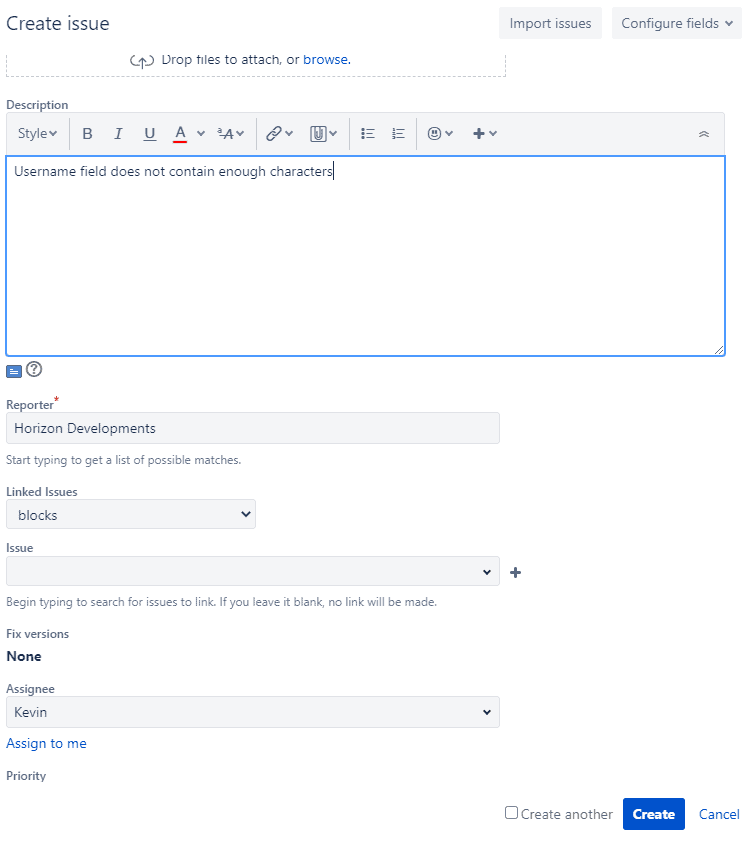Apply italic formatting to the description text
The image size is (756, 843).
pyautogui.click(x=118, y=133)
